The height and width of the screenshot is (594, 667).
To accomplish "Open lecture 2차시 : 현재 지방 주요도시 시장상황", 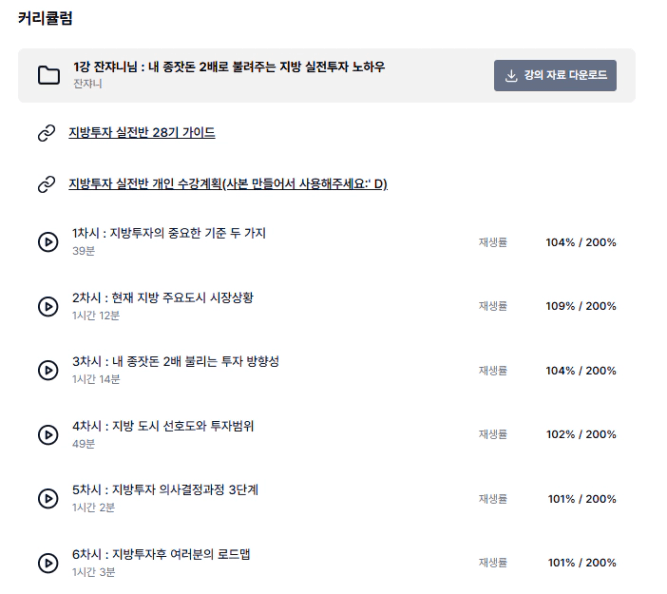I will (162, 298).
